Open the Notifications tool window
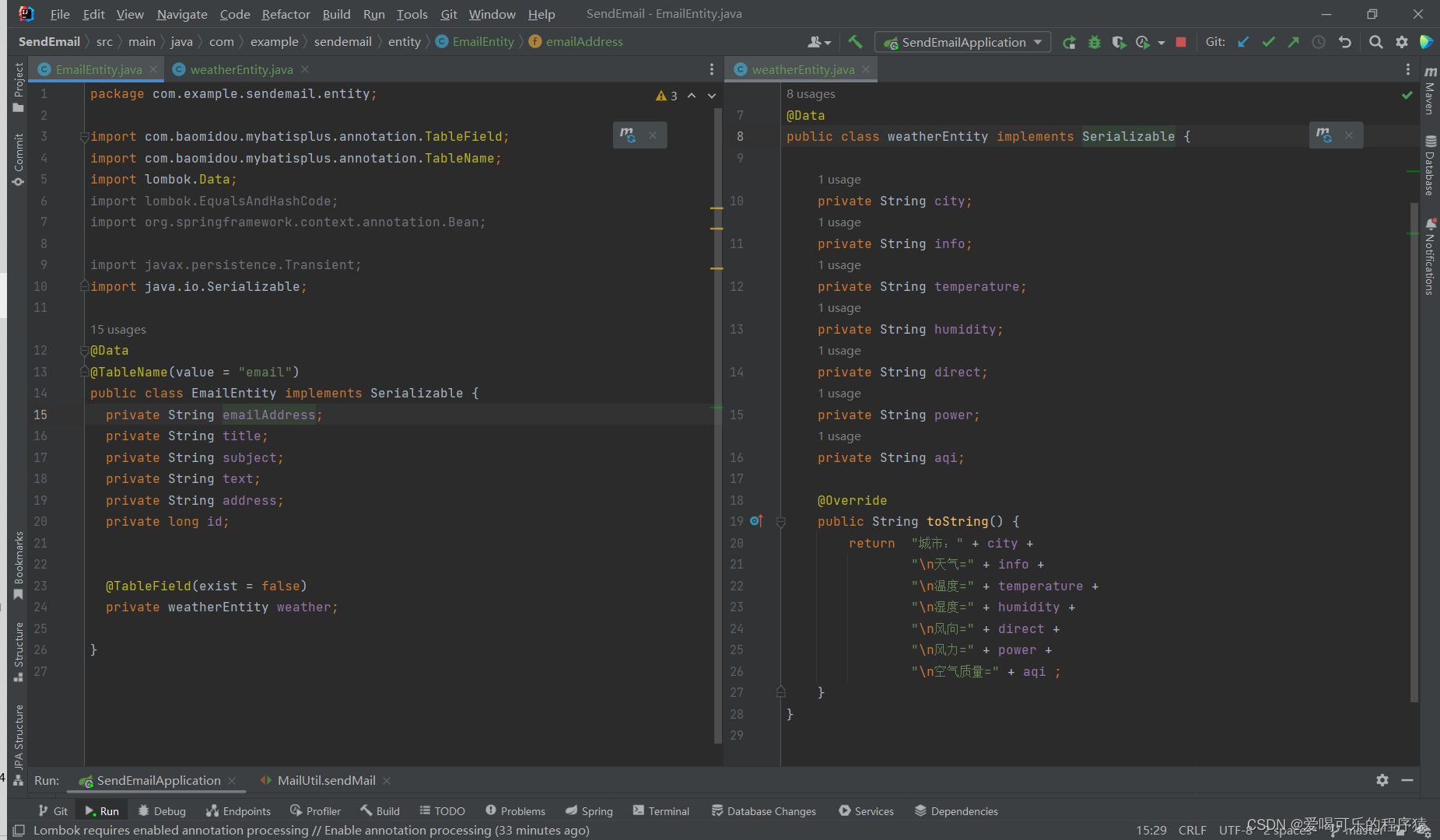The width and height of the screenshot is (1440, 840). click(x=1430, y=257)
